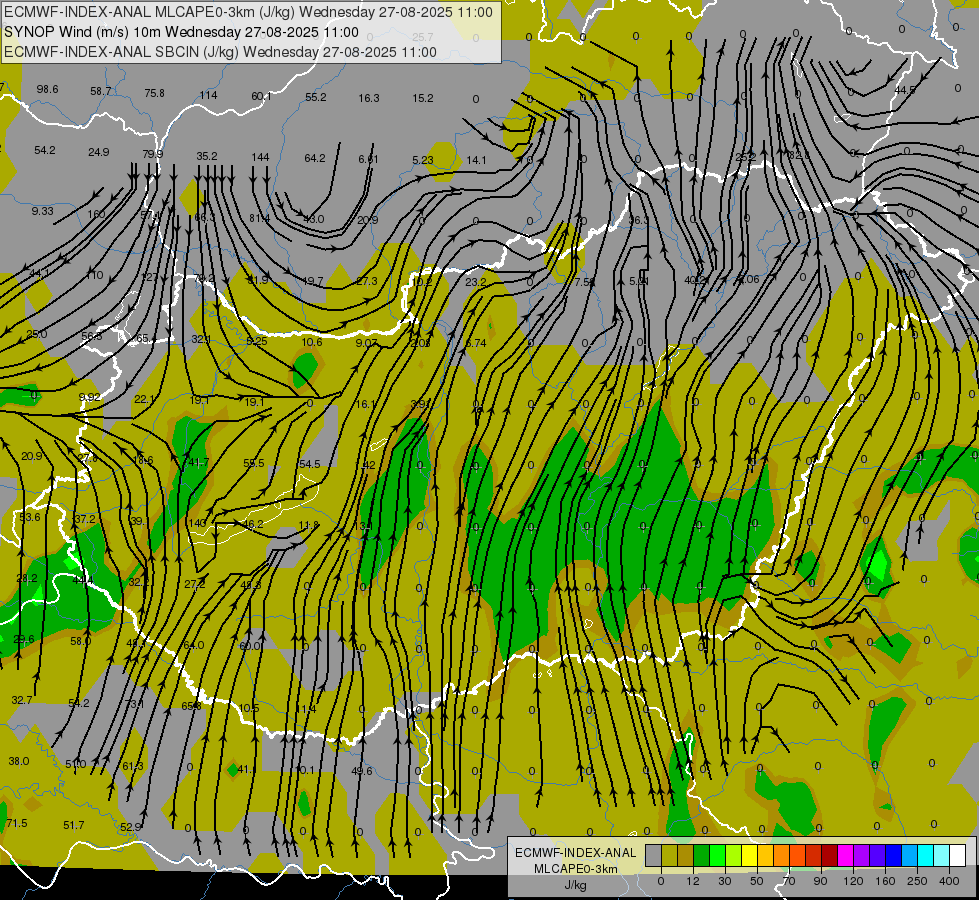Click the legend tick label 160
The width and height of the screenshot is (979, 900).
click(885, 881)
